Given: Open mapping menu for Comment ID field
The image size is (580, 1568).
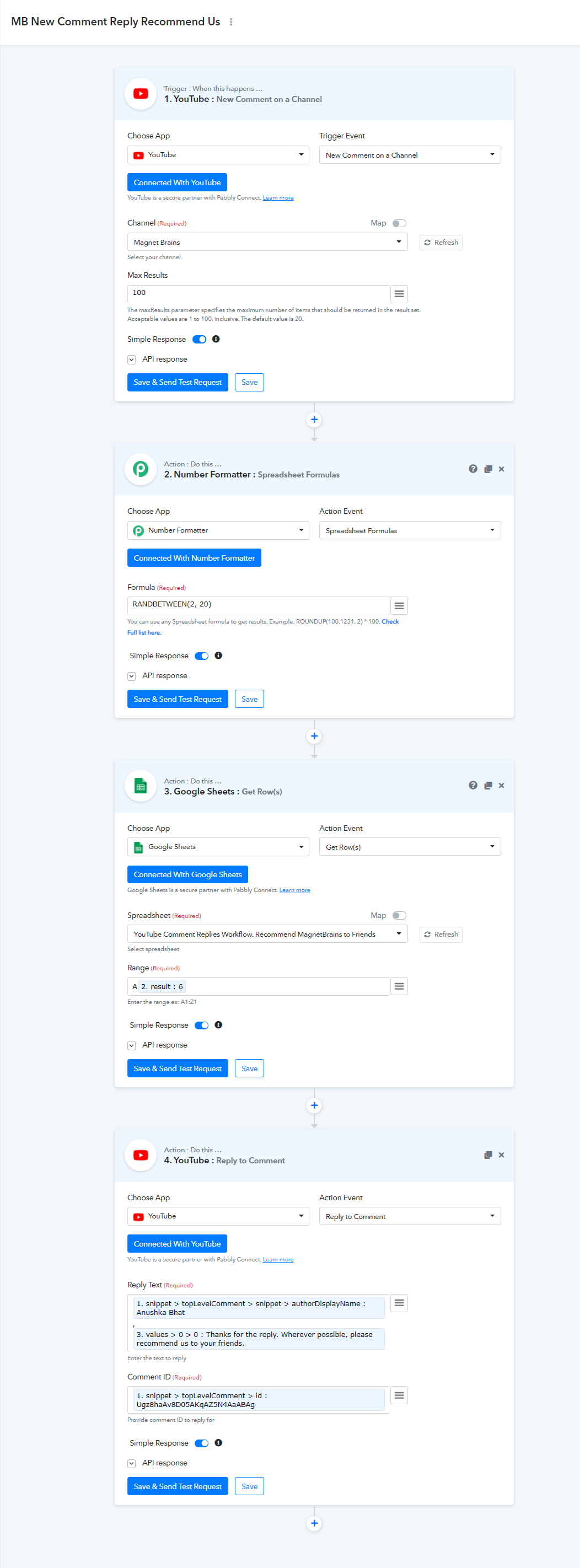Looking at the screenshot, I should tap(399, 1395).
